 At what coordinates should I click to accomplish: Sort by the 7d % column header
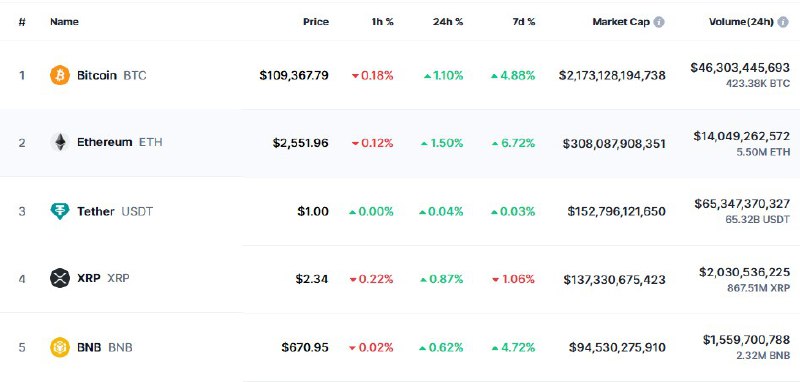[522, 22]
